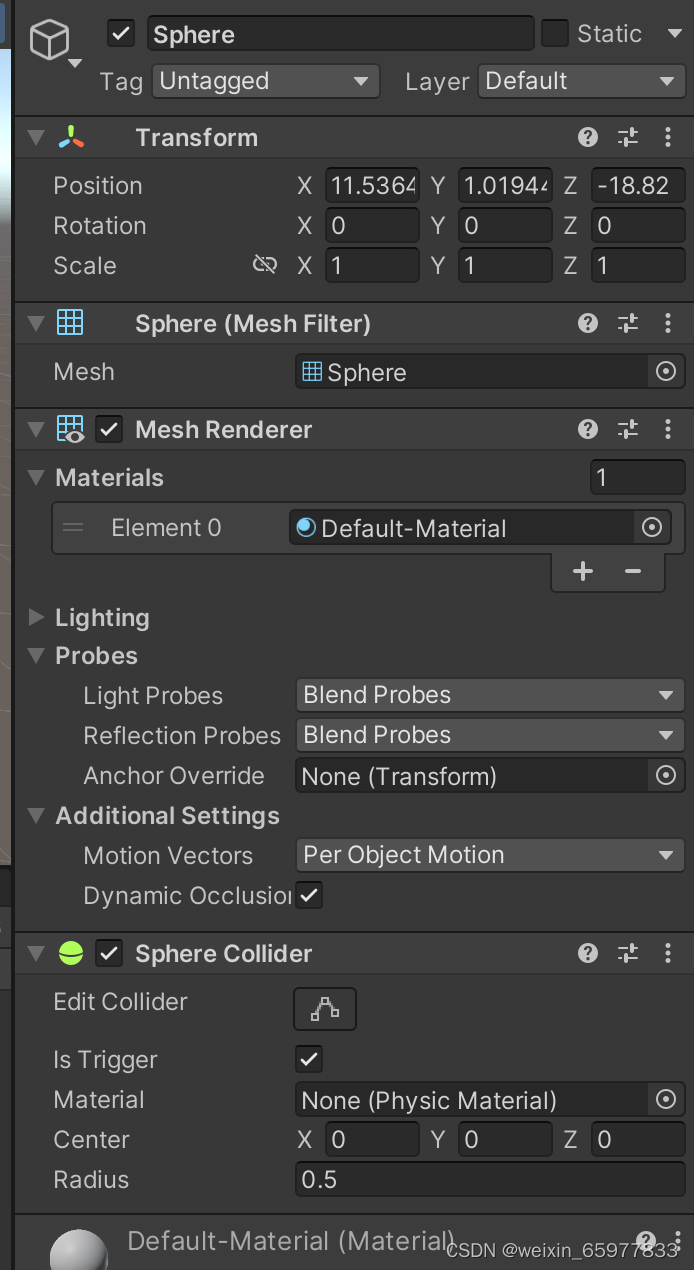Open Sphere Collider preset icon
This screenshot has width=694, height=1270.
click(628, 954)
